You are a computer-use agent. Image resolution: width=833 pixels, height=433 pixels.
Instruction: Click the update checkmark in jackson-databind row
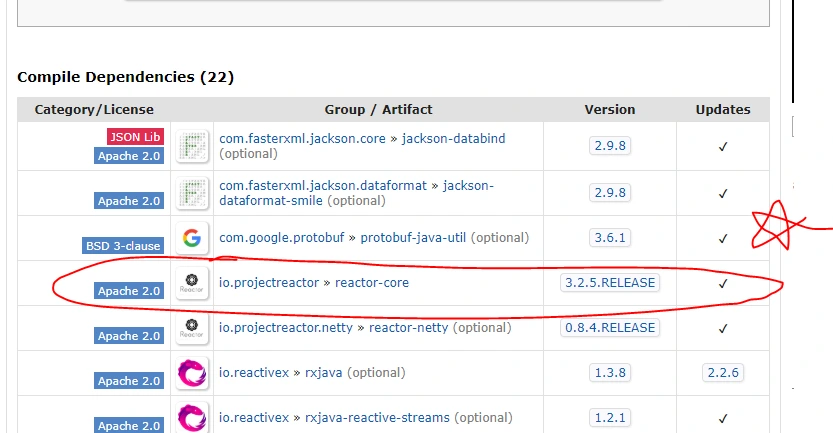tap(723, 147)
